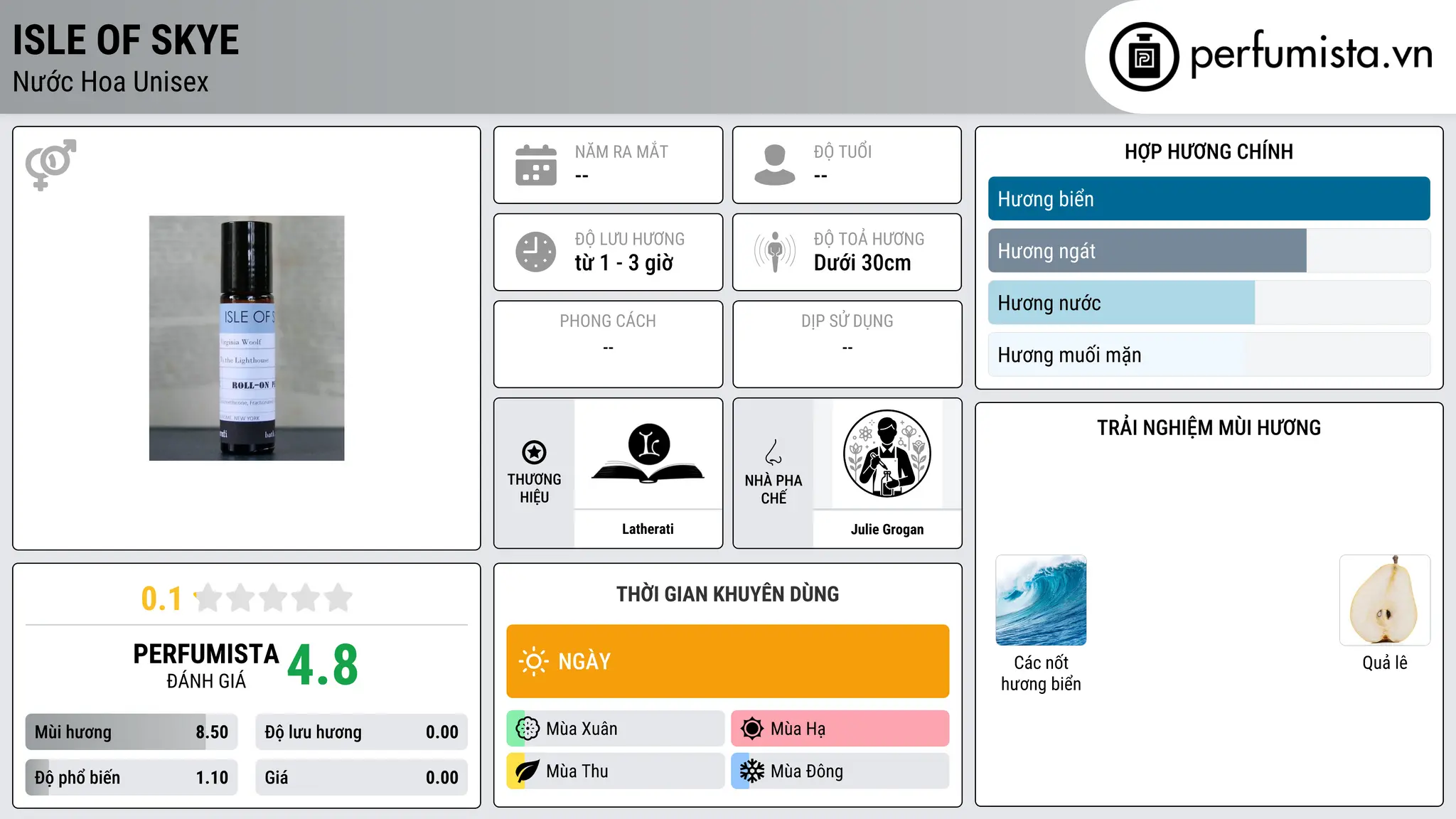Click the sillage icon beside Độ toả hương

click(x=775, y=252)
